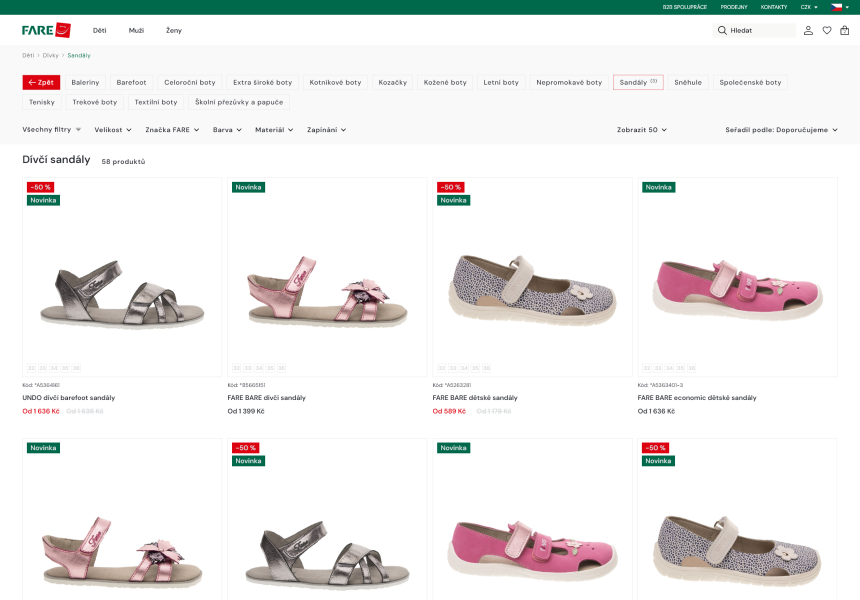Select size 32 on UNDO sandals
860x600 pixels.
coord(32,368)
